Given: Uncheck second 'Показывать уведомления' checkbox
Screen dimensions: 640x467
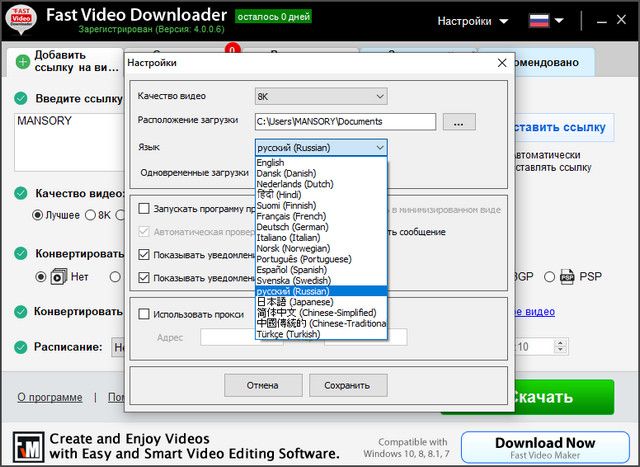Looking at the screenshot, I should click(x=144, y=278).
